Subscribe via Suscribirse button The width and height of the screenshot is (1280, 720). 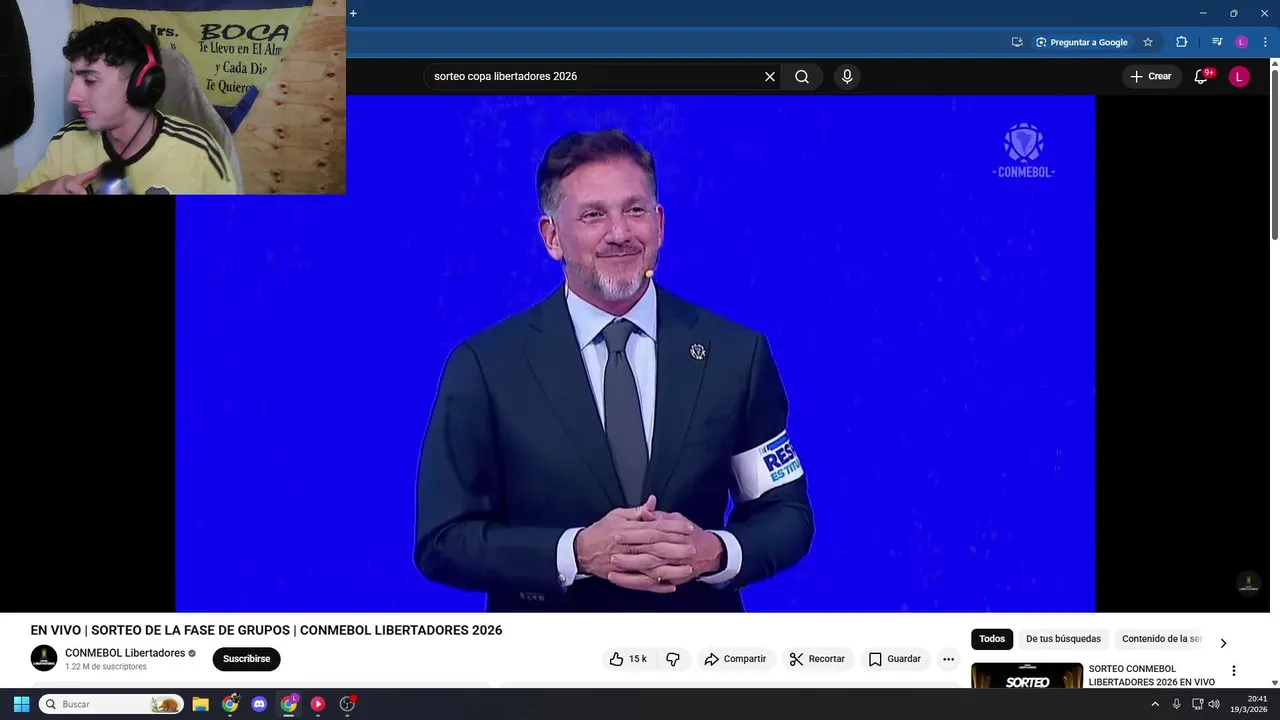click(246, 659)
